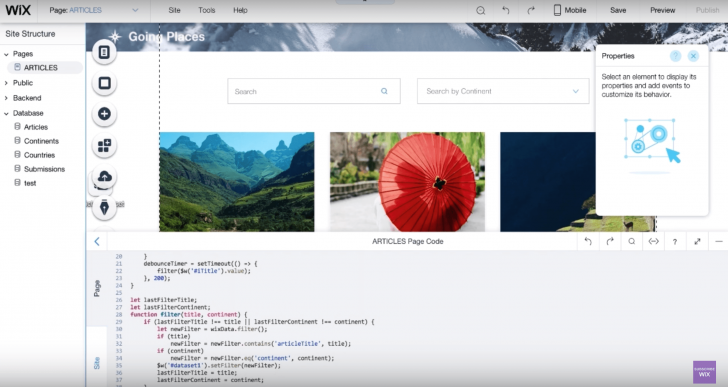
Task: Click the Articles collection icon
Action: tap(17, 127)
